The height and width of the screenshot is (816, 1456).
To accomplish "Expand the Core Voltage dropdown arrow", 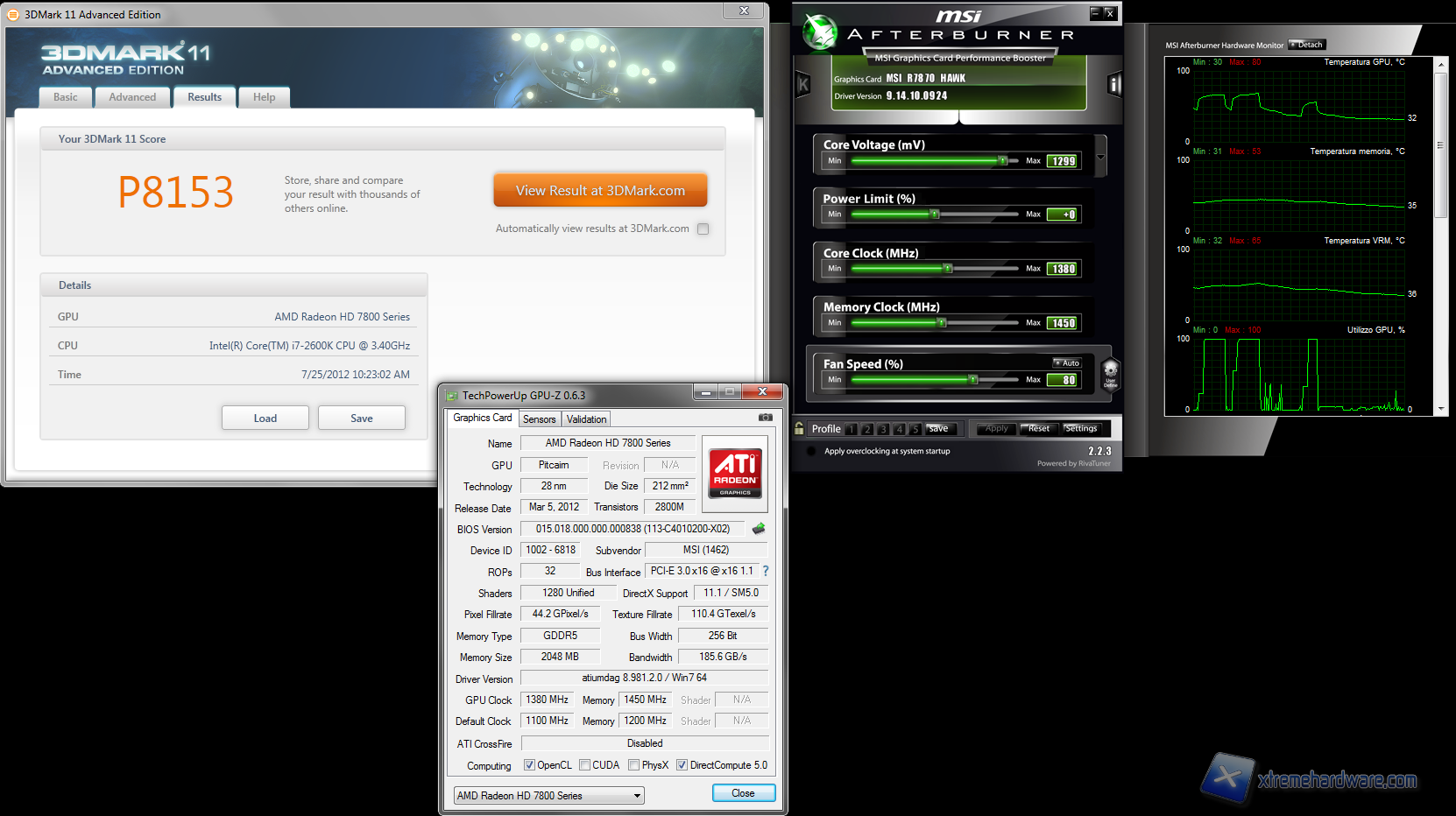I will tap(1100, 158).
